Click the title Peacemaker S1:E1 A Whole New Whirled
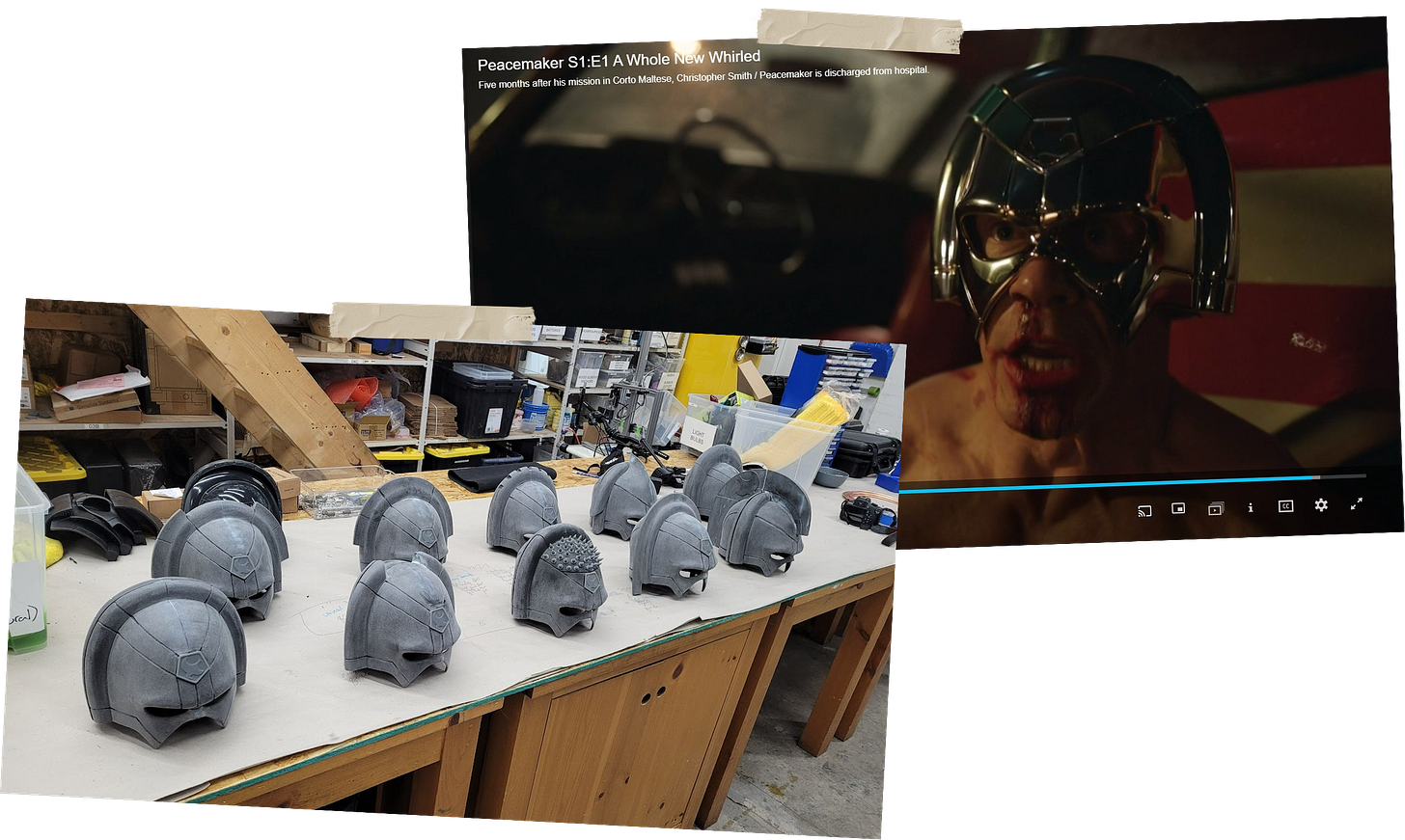Screen dimensions: 1405x840 pos(619,60)
